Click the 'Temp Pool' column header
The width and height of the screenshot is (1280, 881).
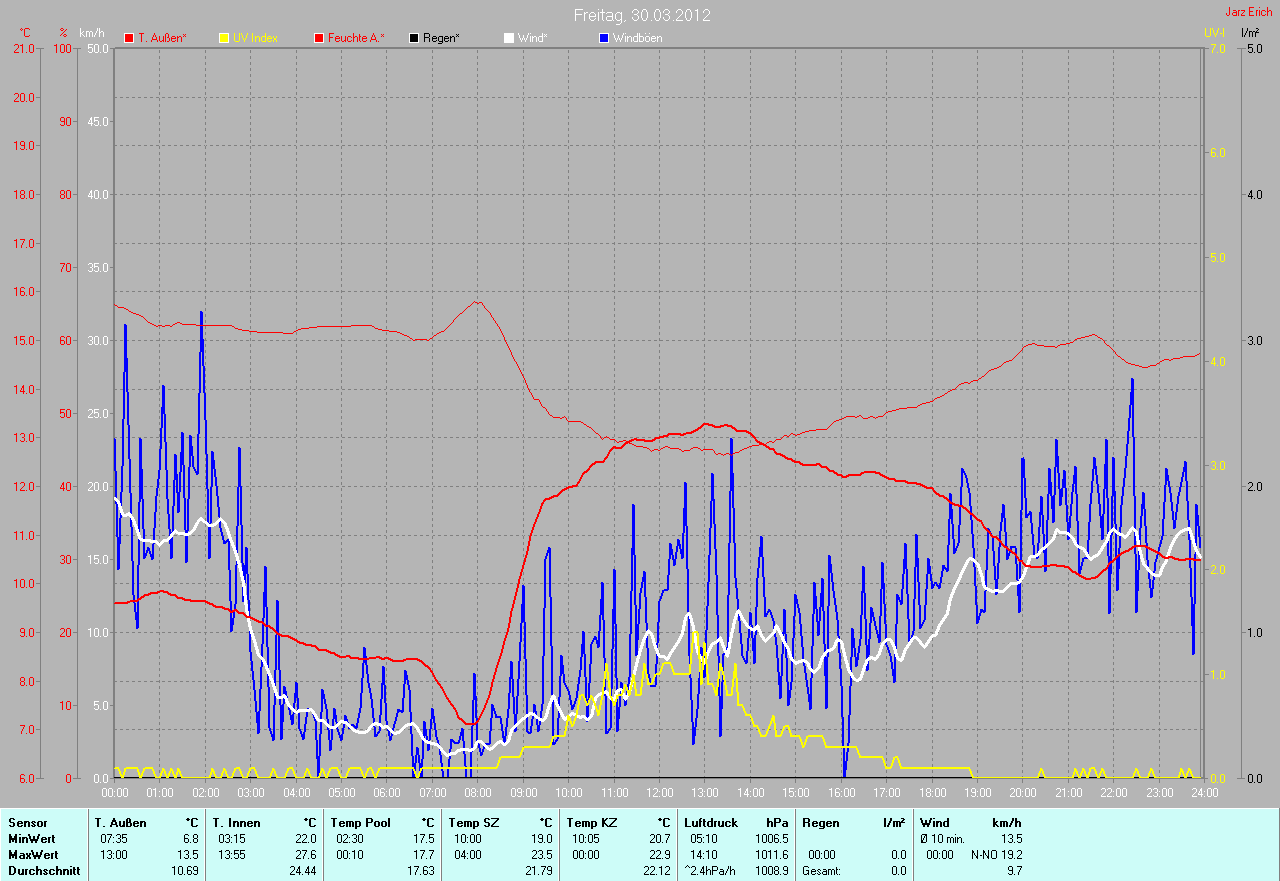pos(360,823)
